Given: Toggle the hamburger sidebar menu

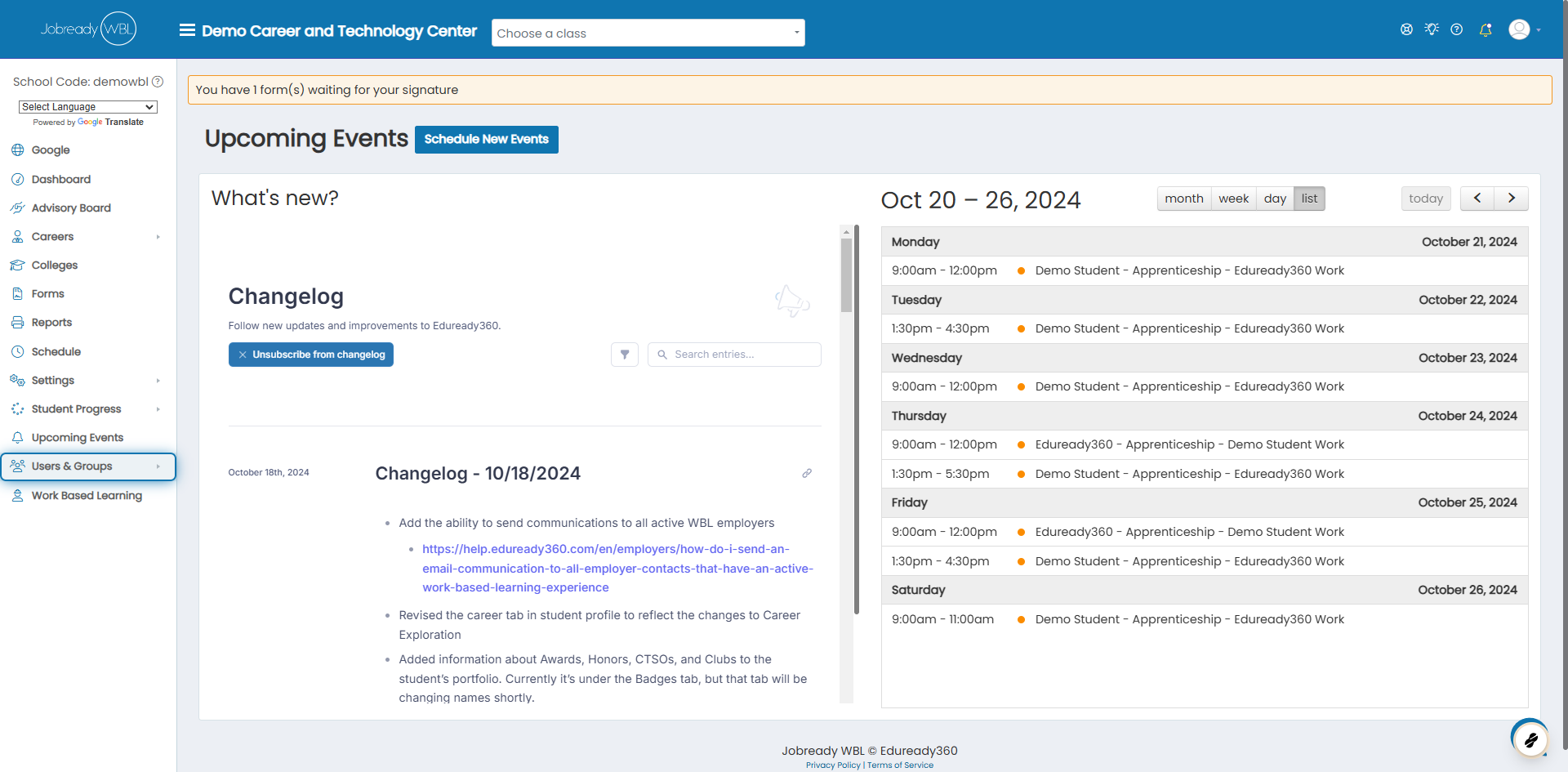Looking at the screenshot, I should [187, 30].
